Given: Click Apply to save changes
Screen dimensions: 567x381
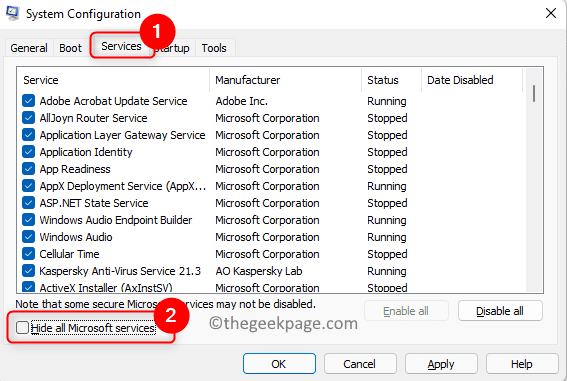Looking at the screenshot, I should [x=441, y=364].
